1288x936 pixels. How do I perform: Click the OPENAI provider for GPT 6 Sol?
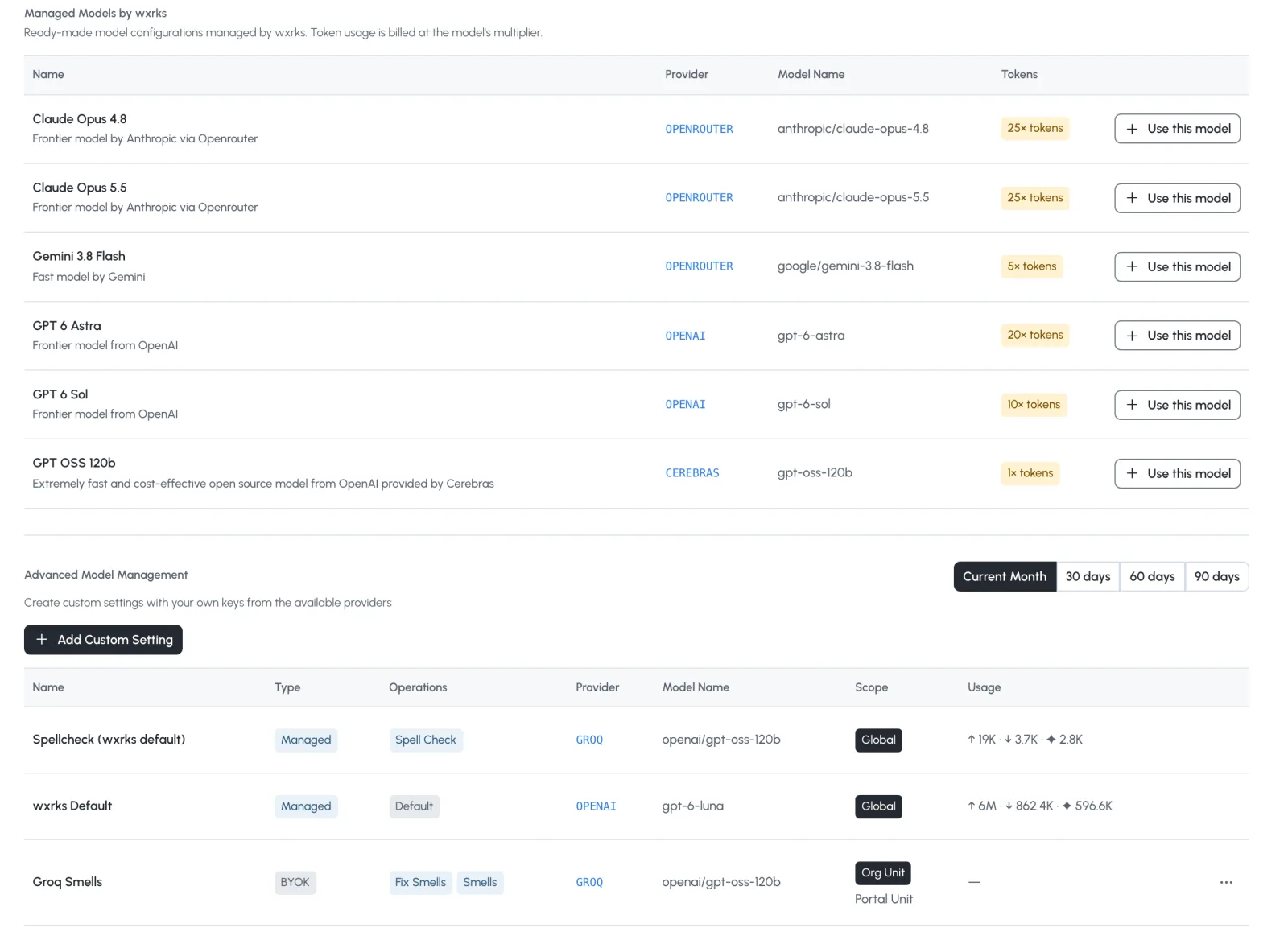point(685,405)
